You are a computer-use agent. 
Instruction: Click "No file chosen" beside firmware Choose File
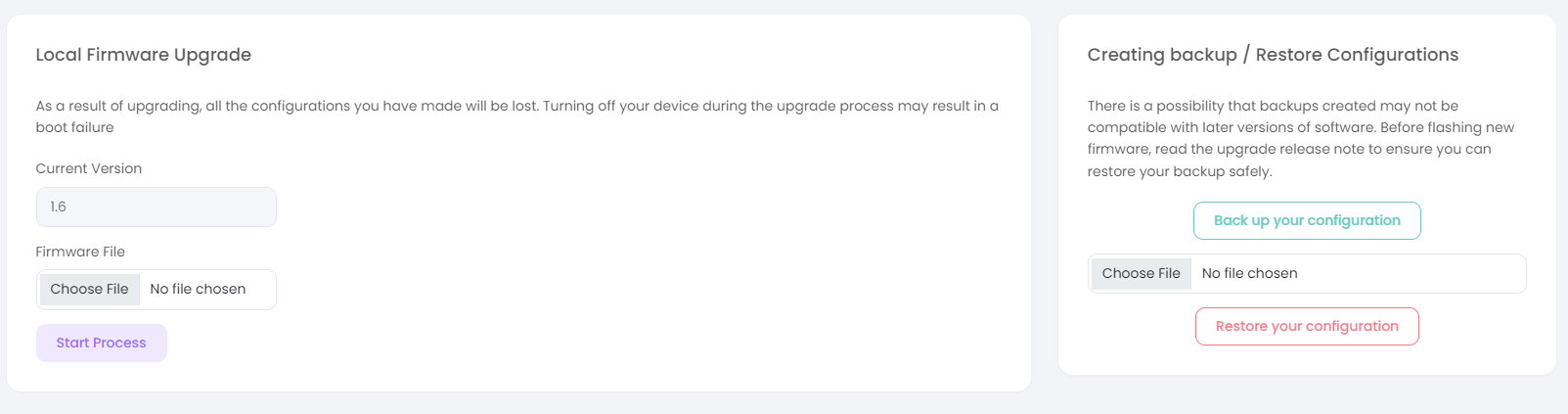click(198, 289)
